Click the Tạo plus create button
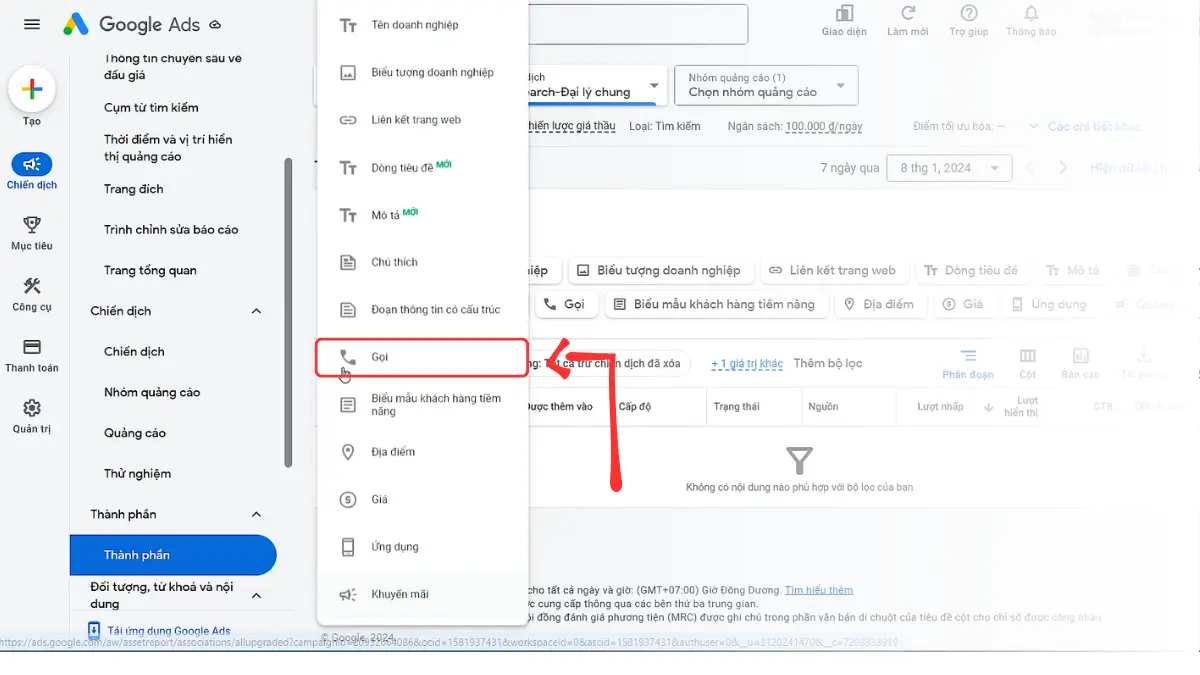 [32, 90]
